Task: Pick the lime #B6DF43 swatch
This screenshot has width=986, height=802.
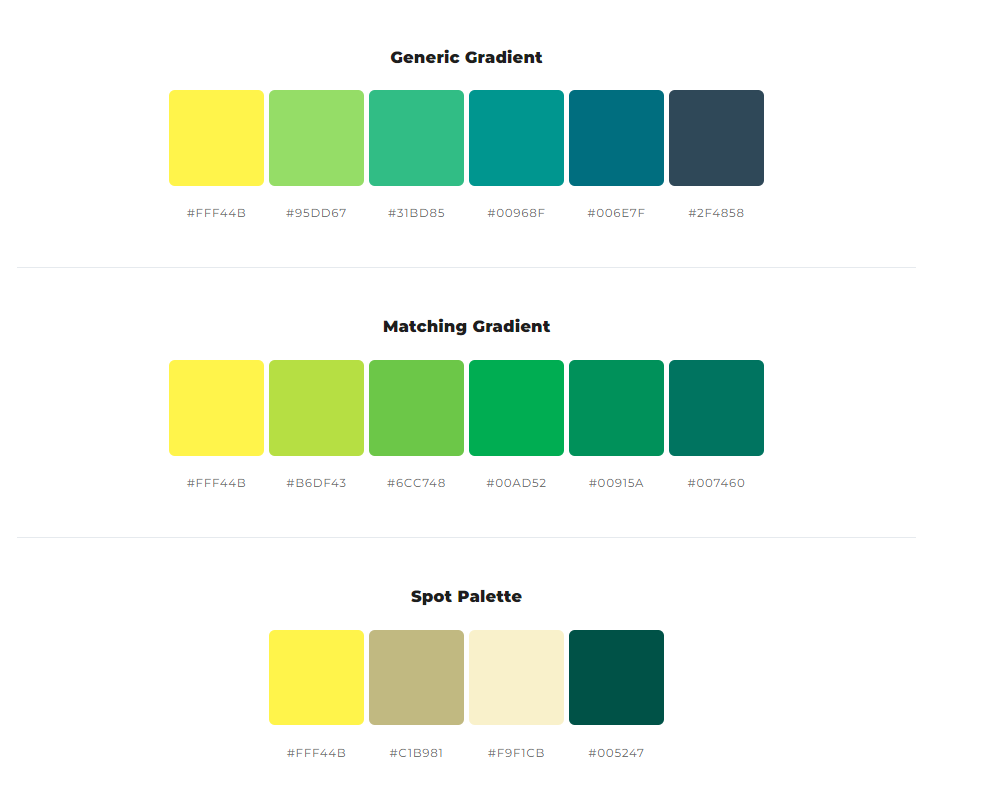Action: click(316, 408)
